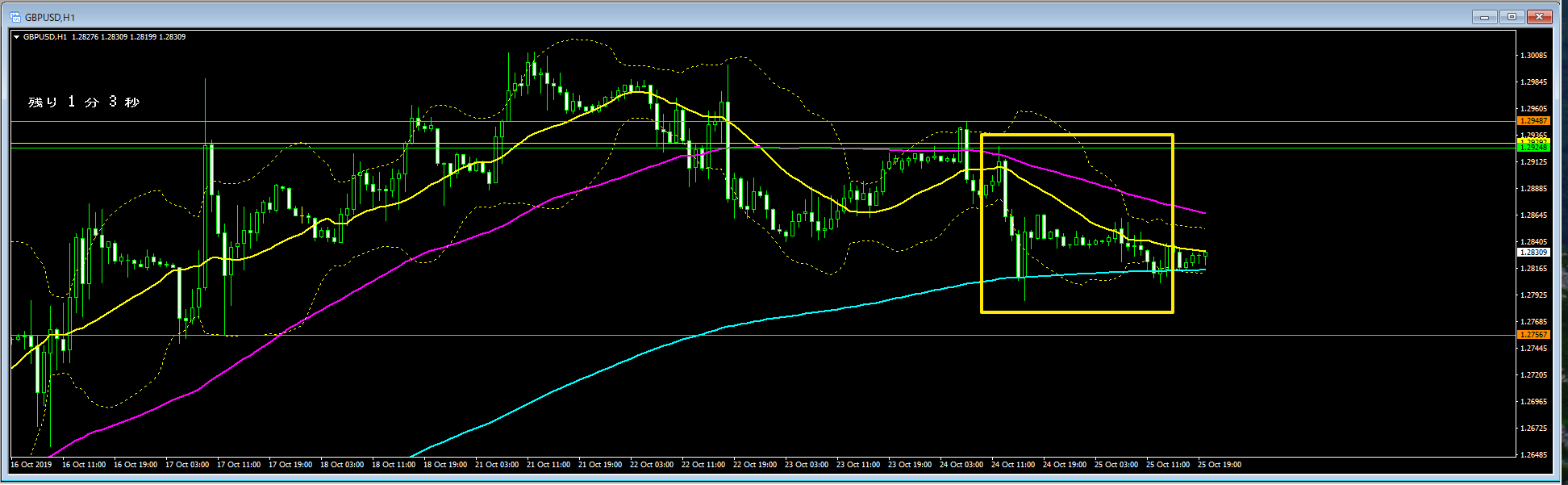Image resolution: width=1568 pixels, height=485 pixels.
Task: Click the 残り 1 分 3 秒 countdown label
Action: [x=84, y=102]
